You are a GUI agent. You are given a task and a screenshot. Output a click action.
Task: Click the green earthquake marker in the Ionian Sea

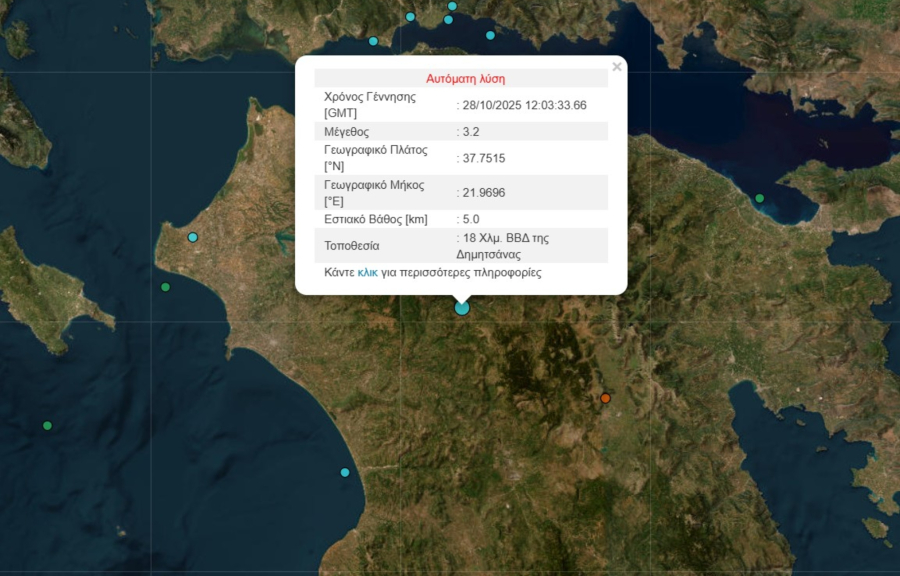pyautogui.click(x=45, y=424)
